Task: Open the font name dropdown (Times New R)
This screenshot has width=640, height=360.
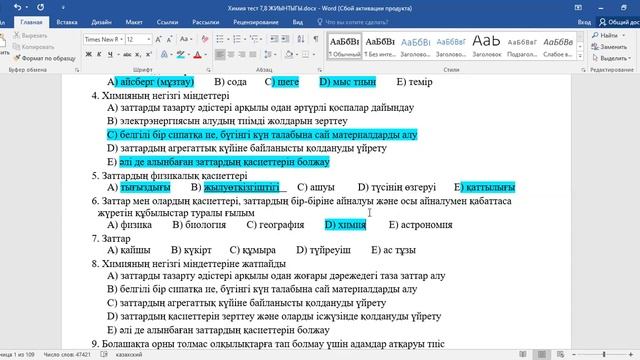Action: [x=121, y=39]
